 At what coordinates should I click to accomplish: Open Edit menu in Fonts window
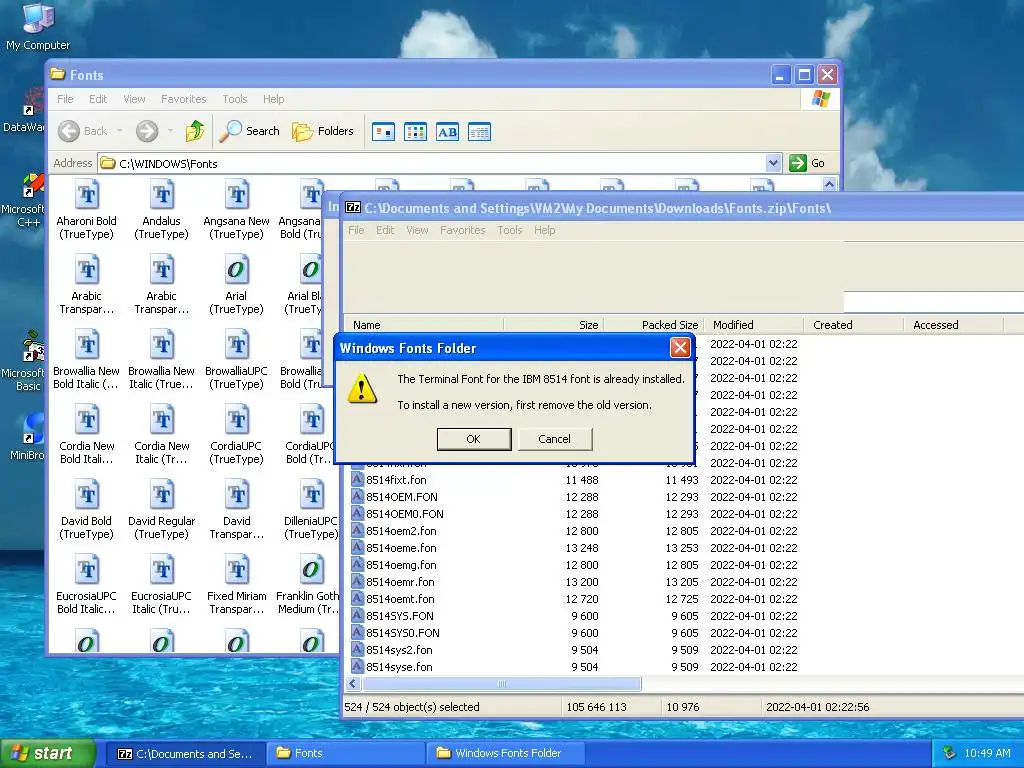tap(98, 99)
